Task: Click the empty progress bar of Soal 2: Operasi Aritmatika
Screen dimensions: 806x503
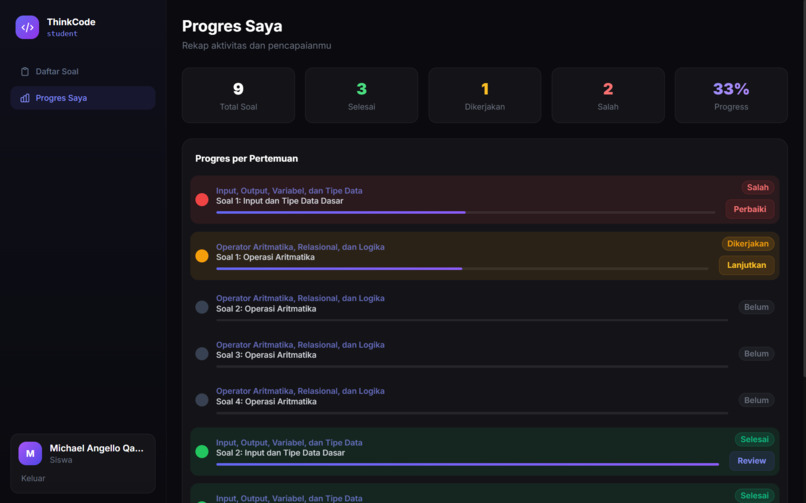Action: 472,320
